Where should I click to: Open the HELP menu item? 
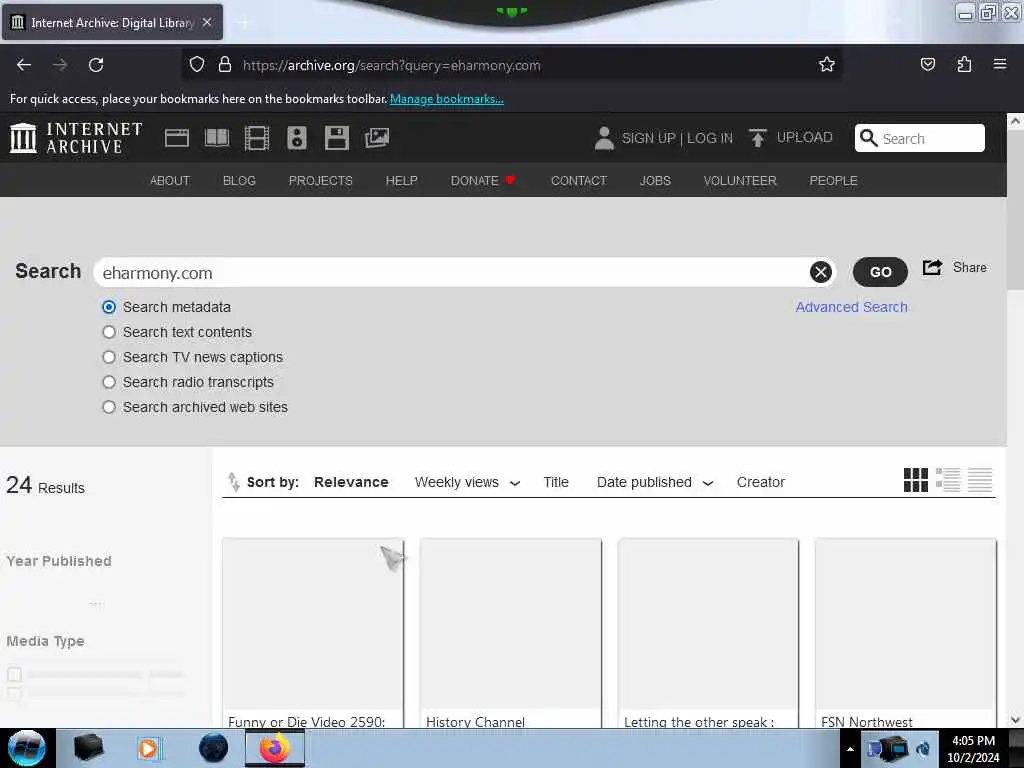tap(402, 180)
